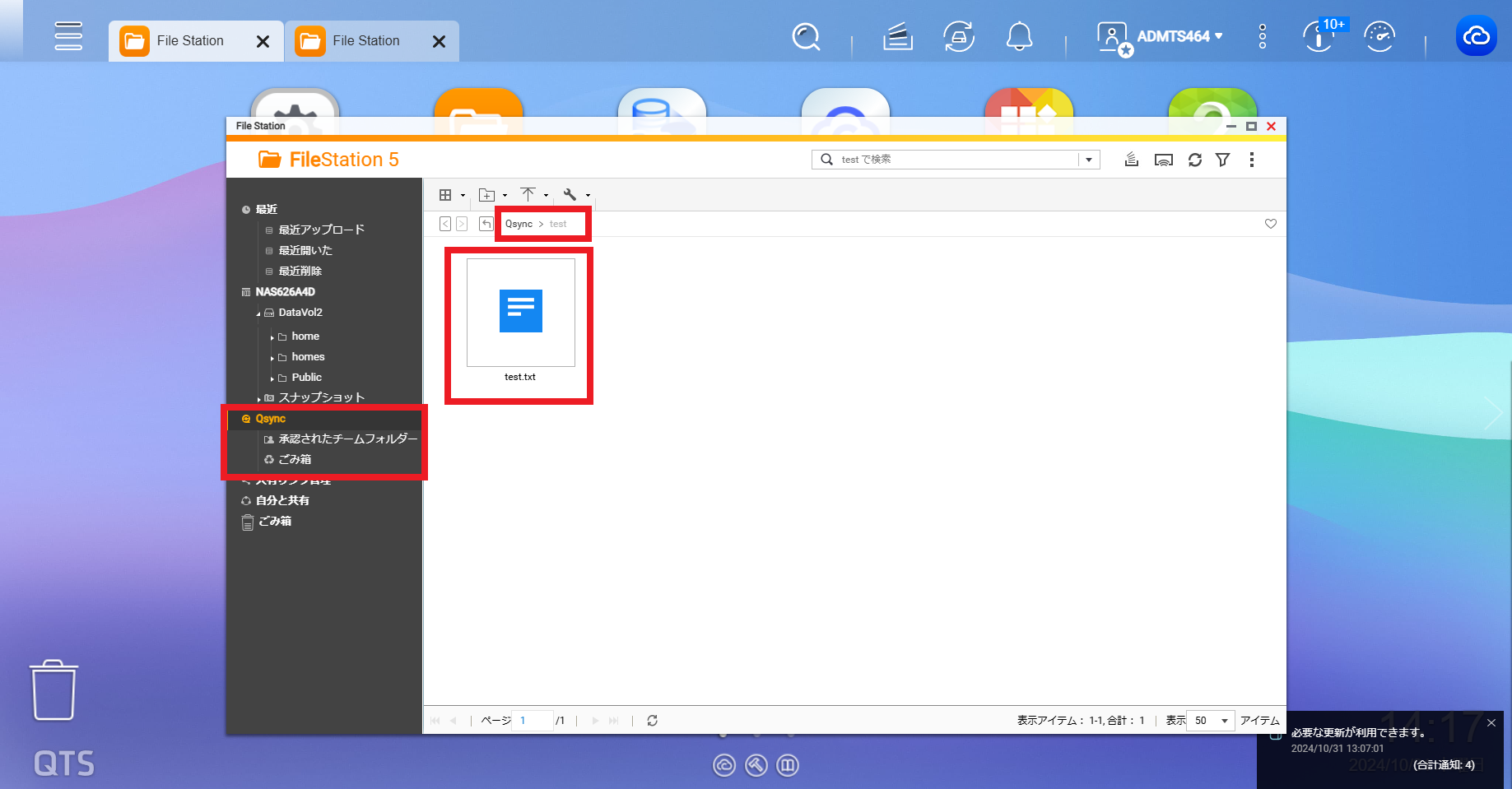Image resolution: width=1512 pixels, height=789 pixels.
Task: Open view mode dropdown arrow
Action: pos(463,196)
